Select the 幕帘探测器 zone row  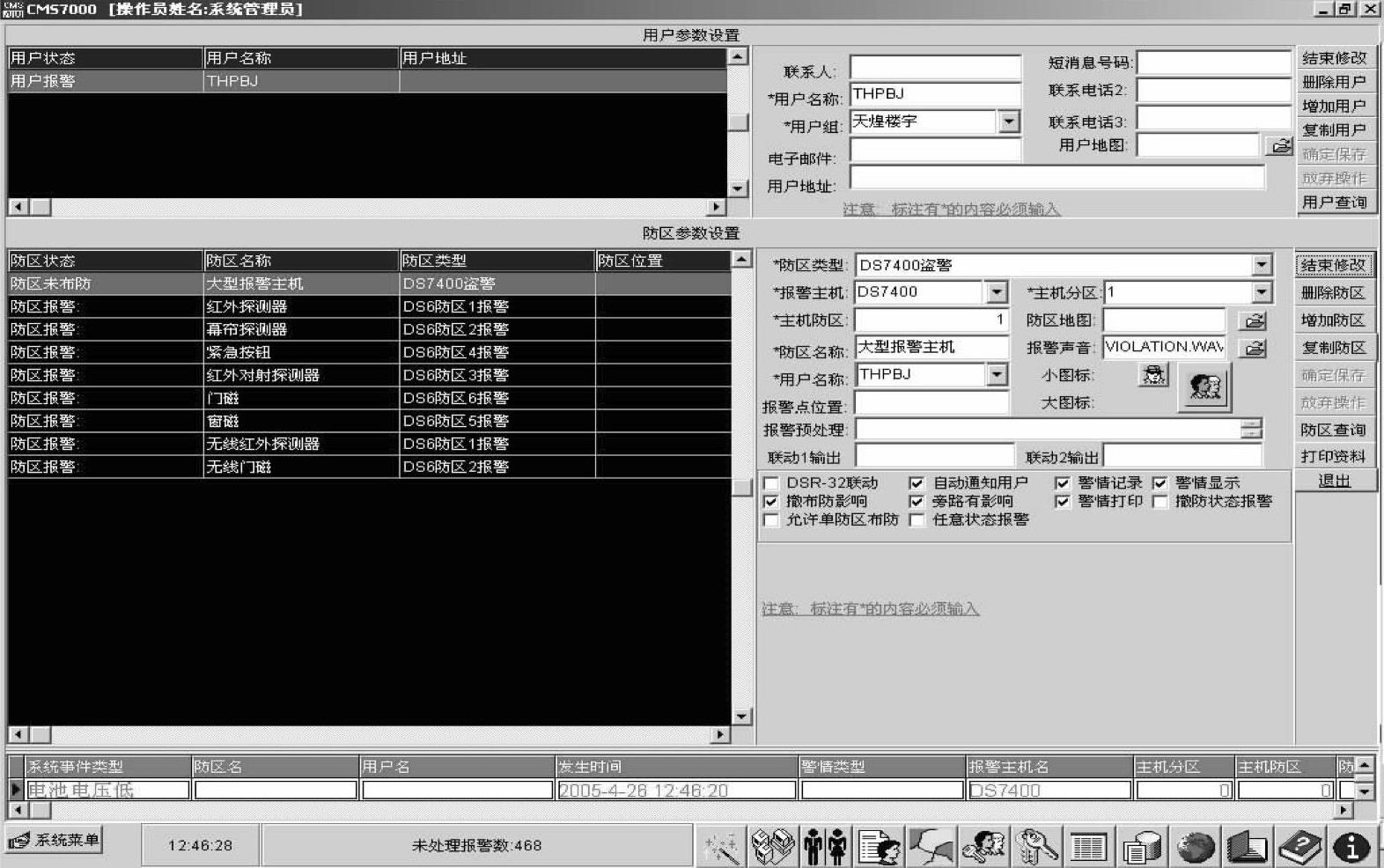pos(370,329)
